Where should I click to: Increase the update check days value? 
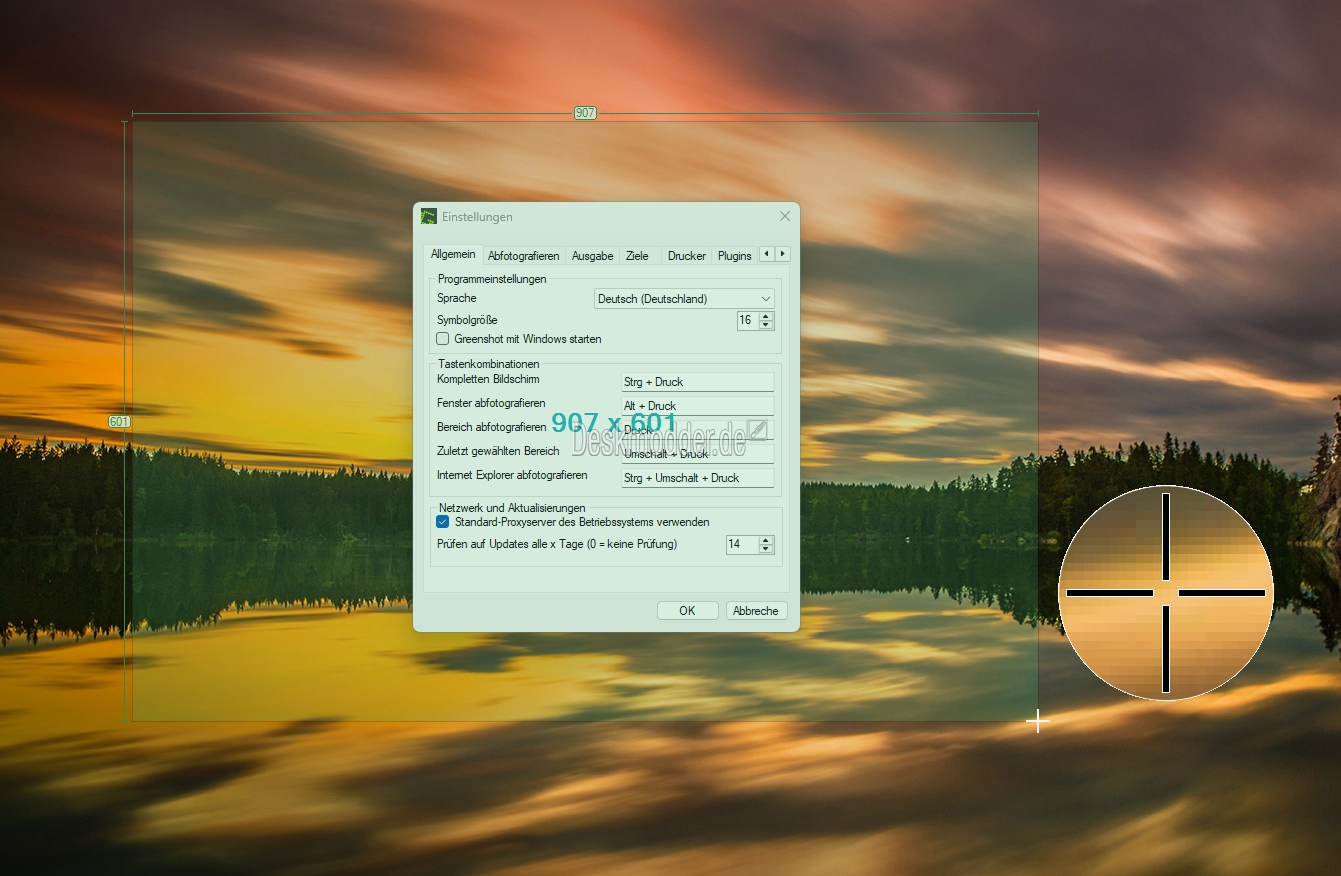[x=766, y=540]
